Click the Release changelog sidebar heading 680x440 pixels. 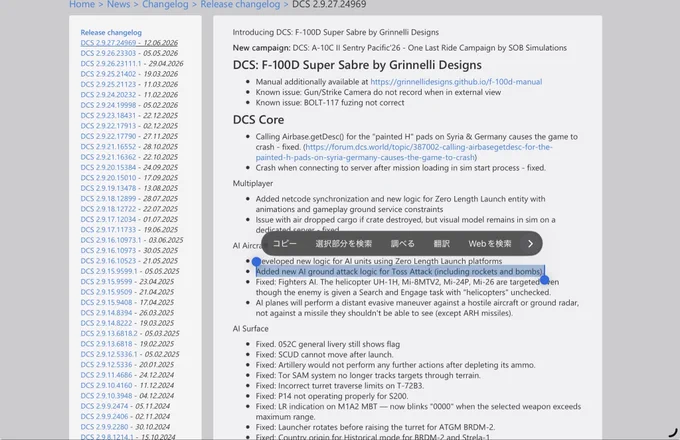[111, 33]
